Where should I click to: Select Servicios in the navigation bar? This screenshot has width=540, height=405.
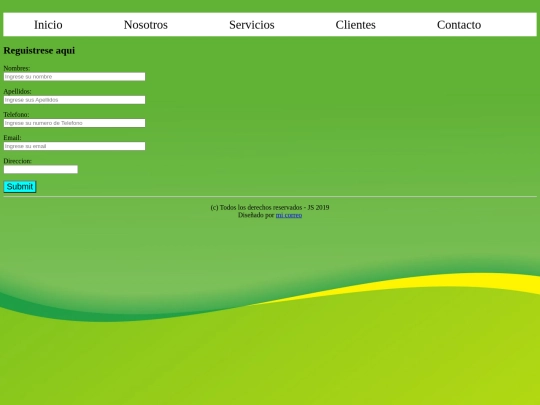point(252,25)
